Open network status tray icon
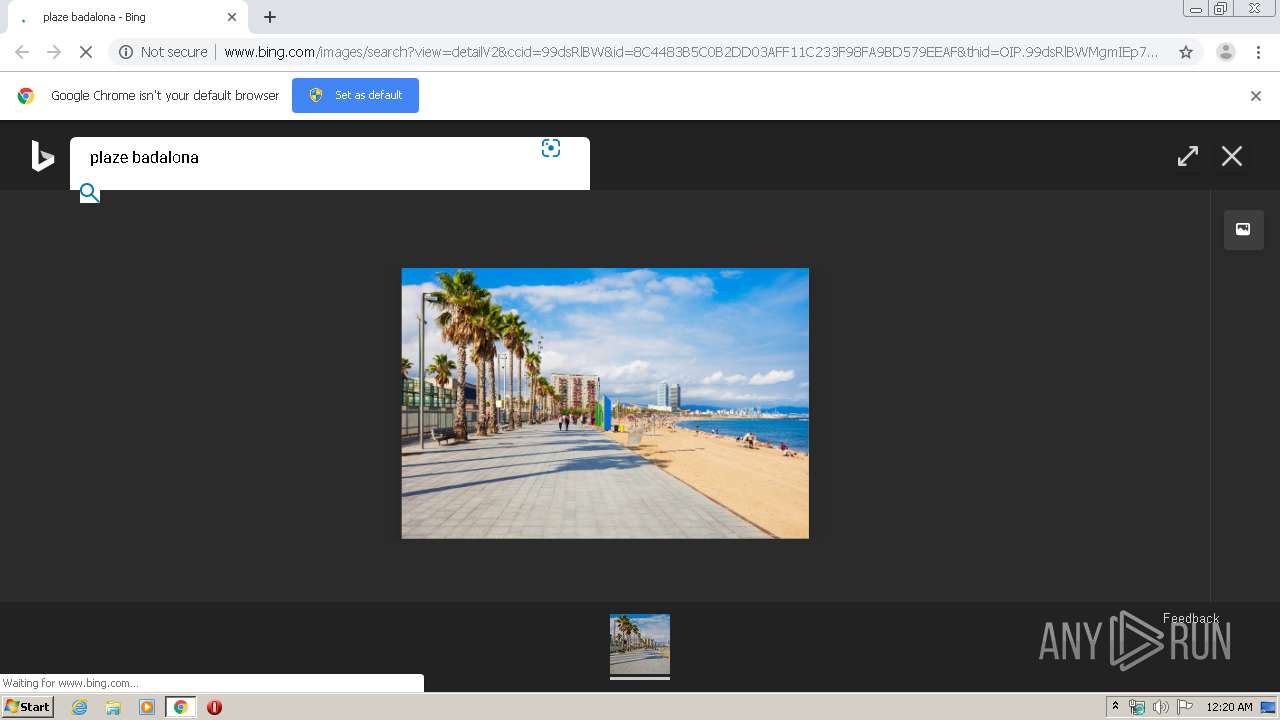Viewport: 1280px width, 720px height. pyautogui.click(x=1137, y=707)
